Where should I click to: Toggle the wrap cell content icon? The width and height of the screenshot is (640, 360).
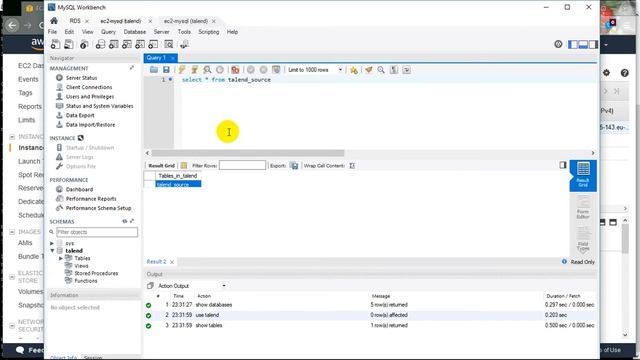352,165
